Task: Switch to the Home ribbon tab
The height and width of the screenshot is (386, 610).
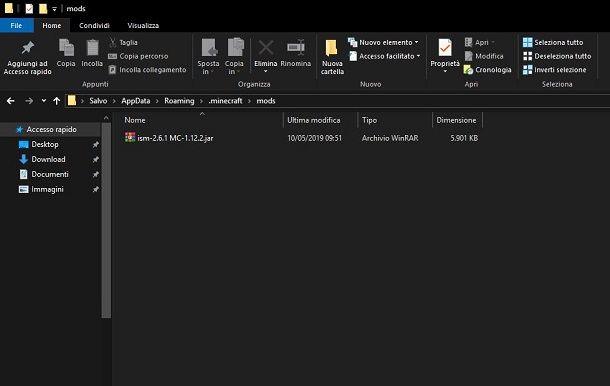Action: click(x=52, y=25)
